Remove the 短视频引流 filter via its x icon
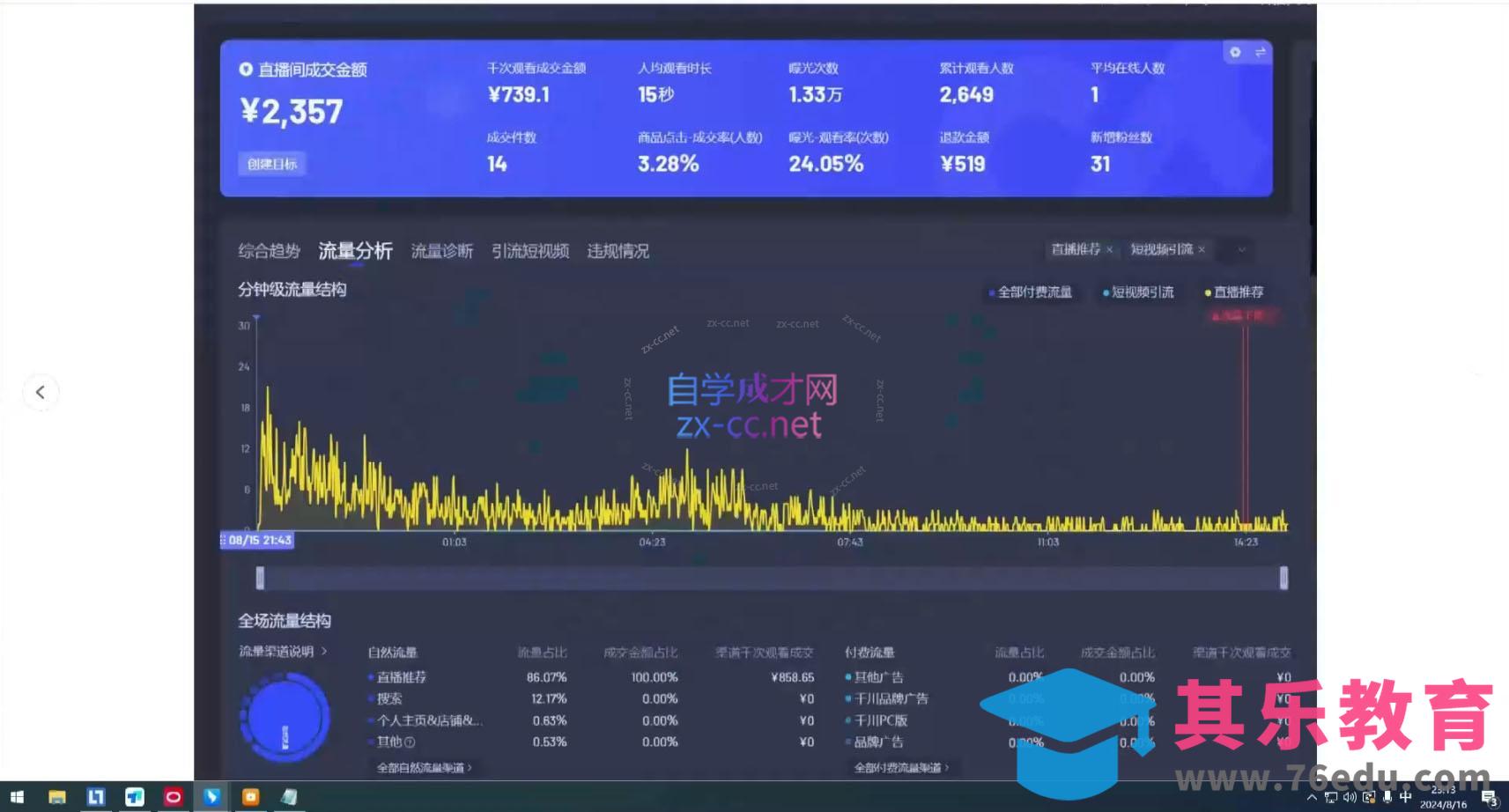The height and width of the screenshot is (812, 1509). click(1203, 250)
